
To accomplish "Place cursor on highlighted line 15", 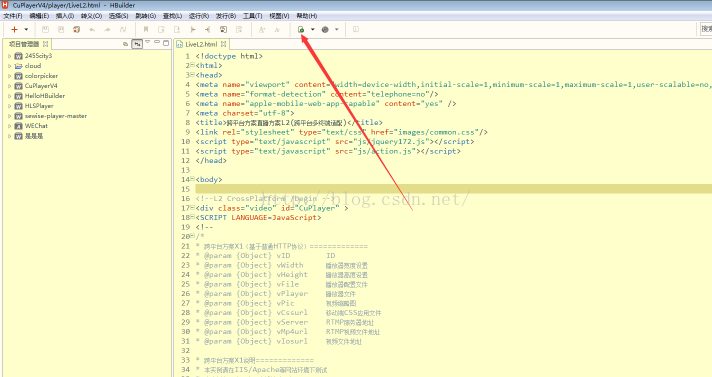I will click(453, 189).
